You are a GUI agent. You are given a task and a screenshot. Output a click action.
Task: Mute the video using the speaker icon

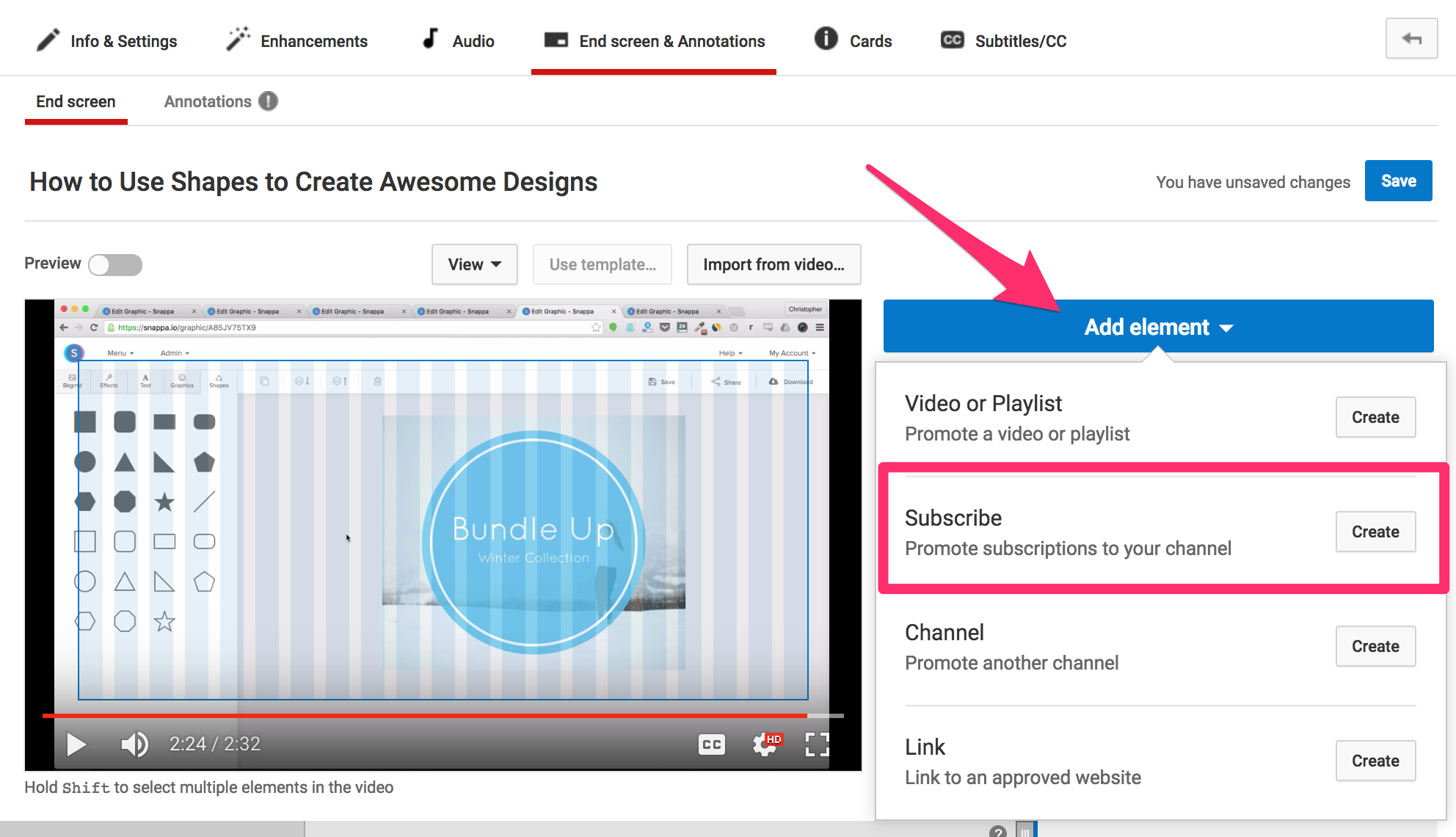click(x=134, y=744)
